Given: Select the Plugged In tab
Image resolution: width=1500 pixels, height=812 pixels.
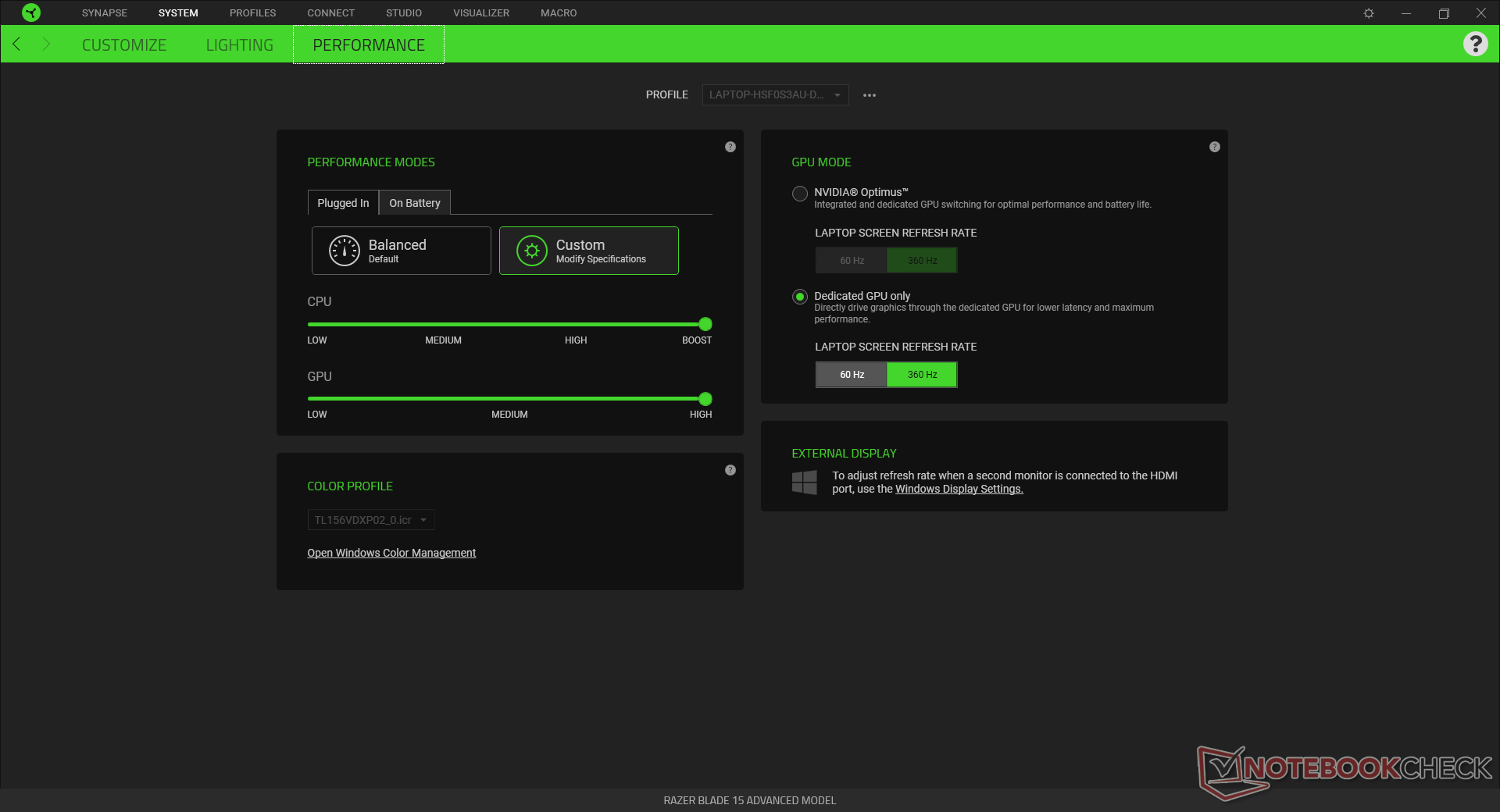Looking at the screenshot, I should click(x=343, y=203).
